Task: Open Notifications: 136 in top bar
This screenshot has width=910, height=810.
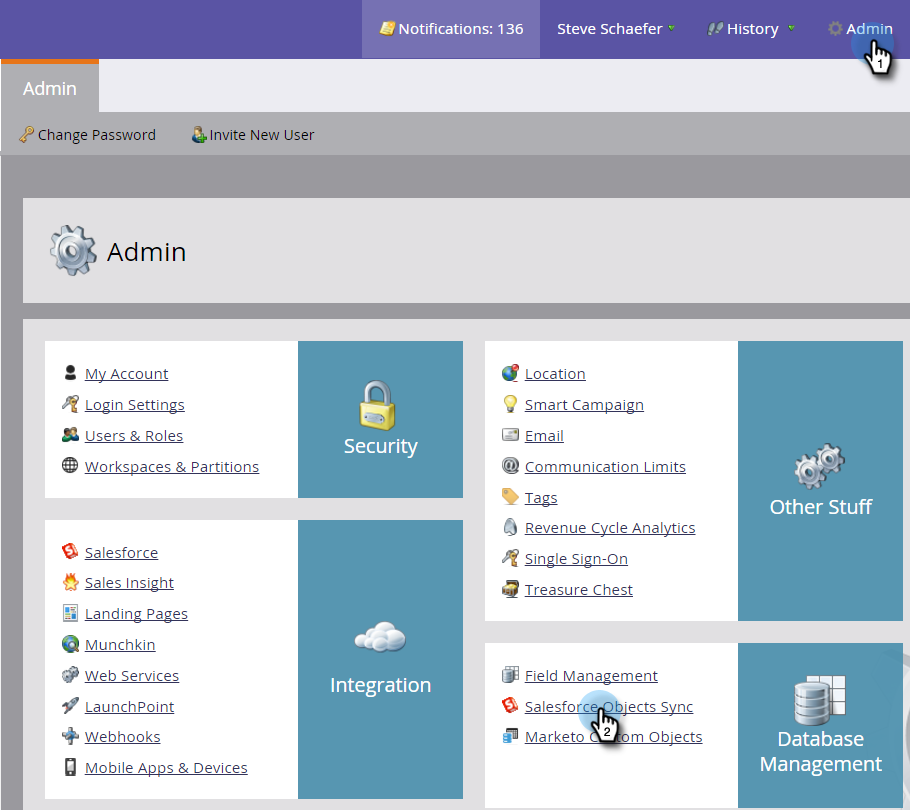Action: point(451,29)
